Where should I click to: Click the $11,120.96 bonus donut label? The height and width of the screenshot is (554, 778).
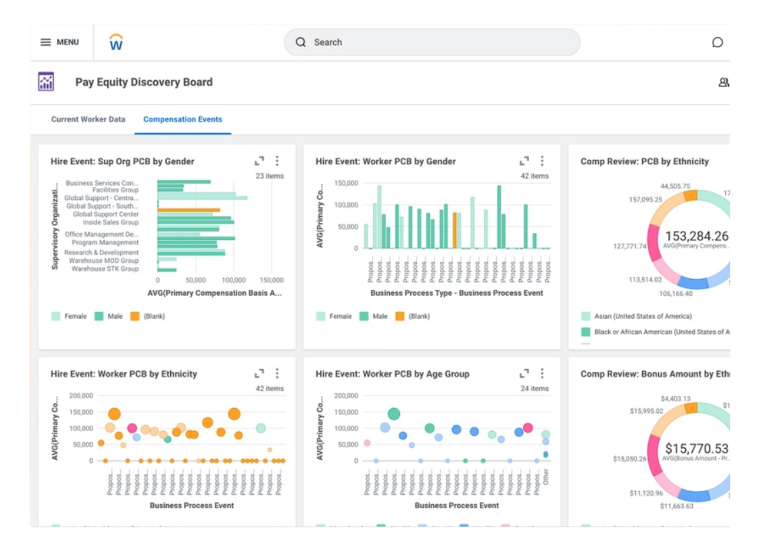[x=646, y=493]
